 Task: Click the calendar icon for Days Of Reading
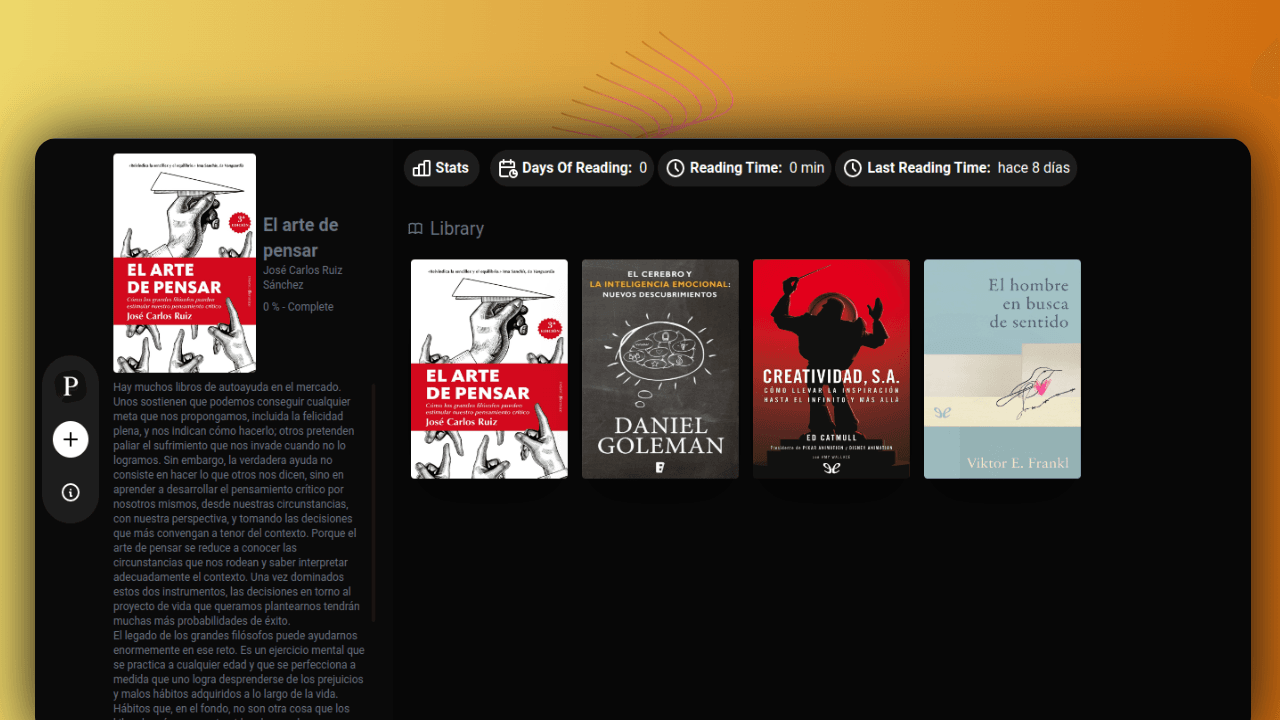pyautogui.click(x=508, y=168)
